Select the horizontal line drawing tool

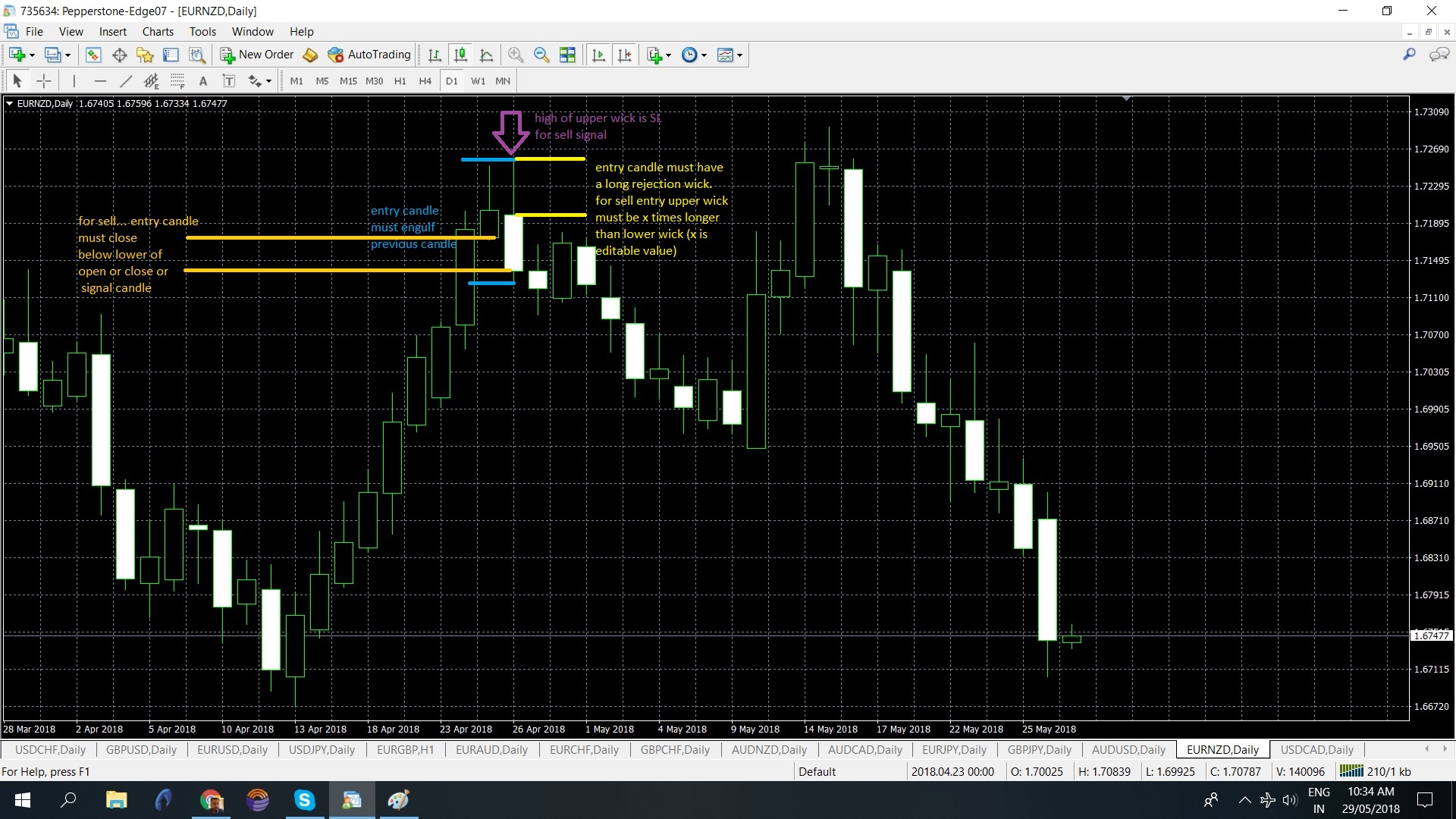click(100, 80)
